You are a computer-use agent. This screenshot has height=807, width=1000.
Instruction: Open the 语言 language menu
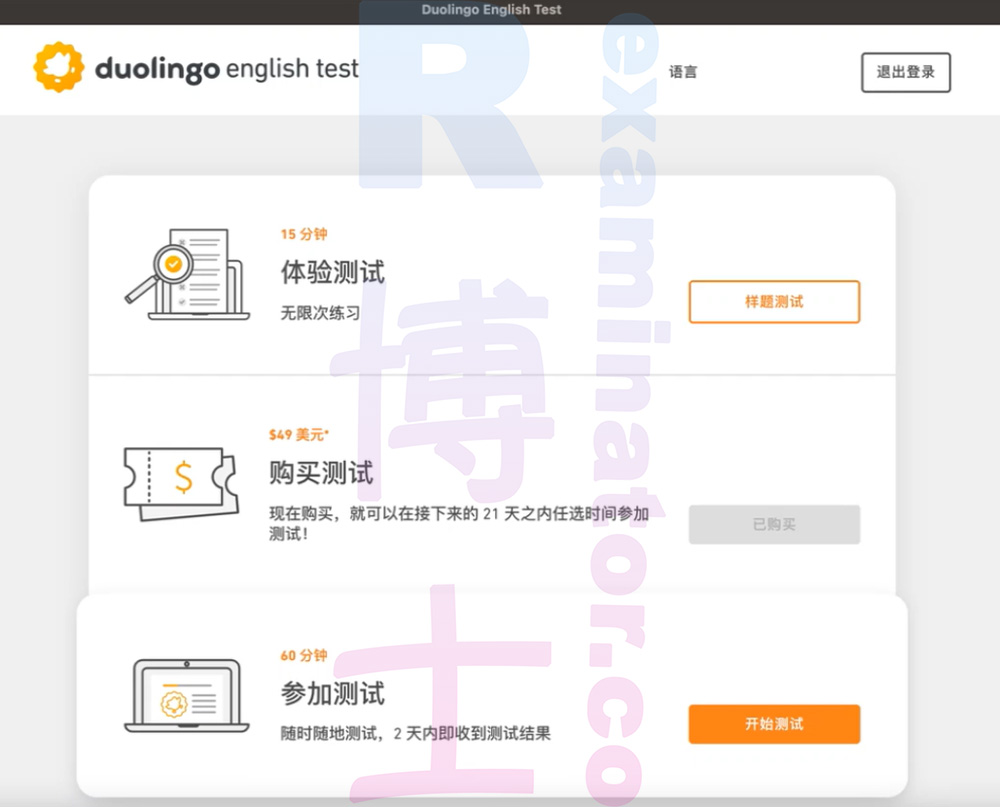point(683,72)
